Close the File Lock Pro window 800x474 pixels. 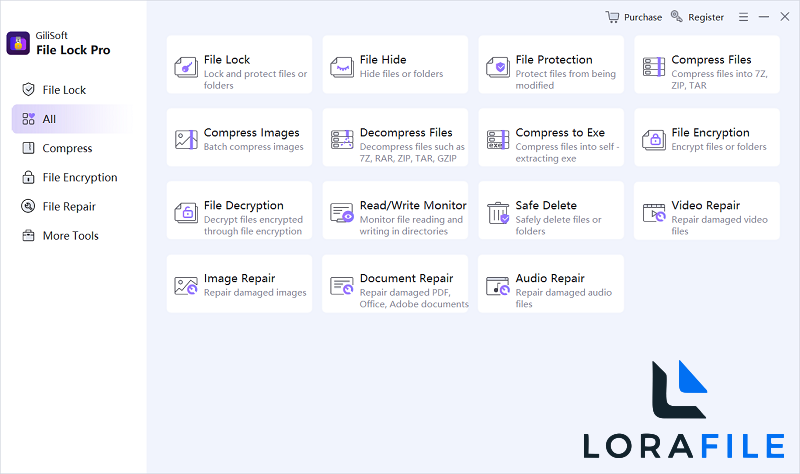click(785, 17)
